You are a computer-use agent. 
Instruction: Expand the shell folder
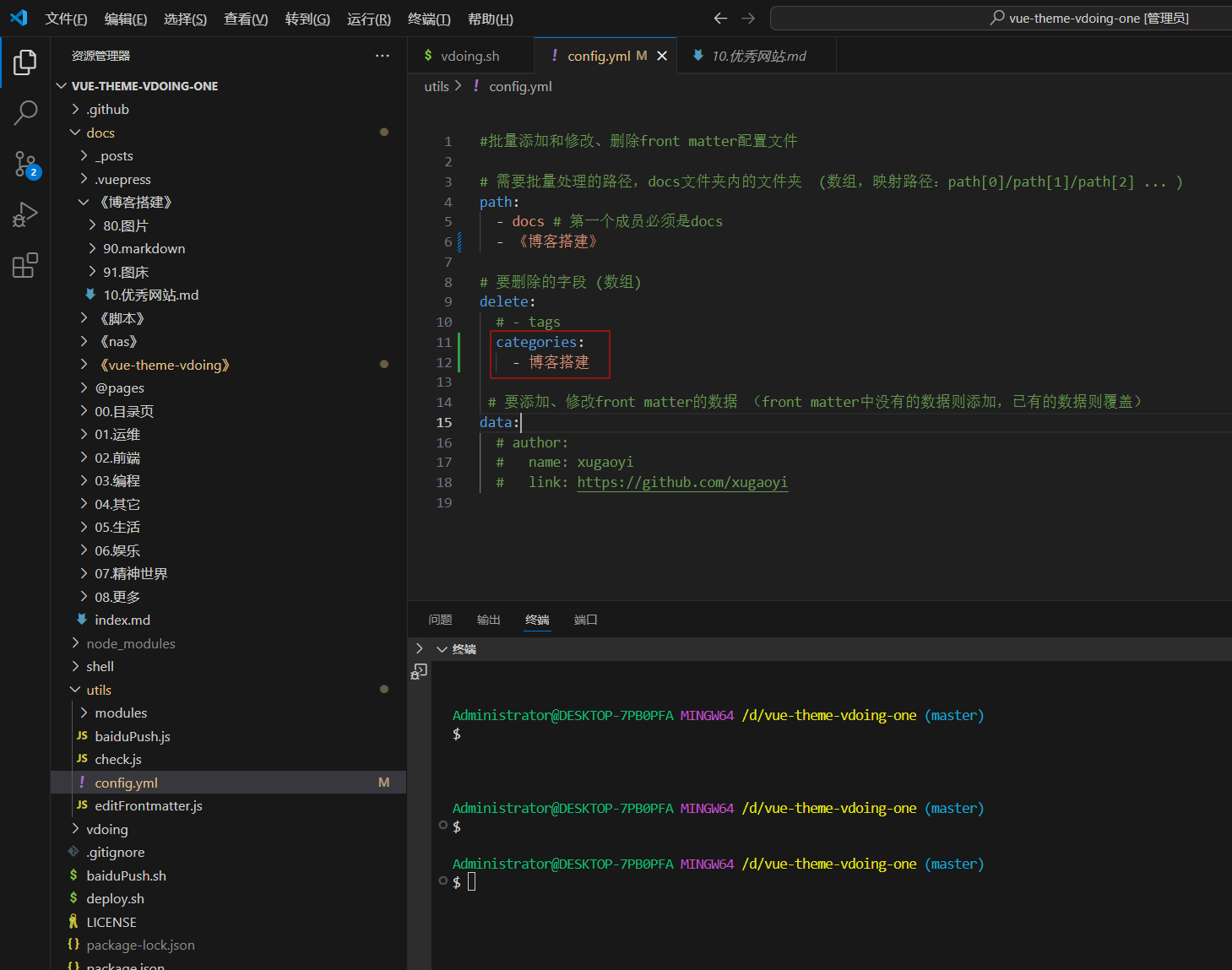click(x=228, y=666)
